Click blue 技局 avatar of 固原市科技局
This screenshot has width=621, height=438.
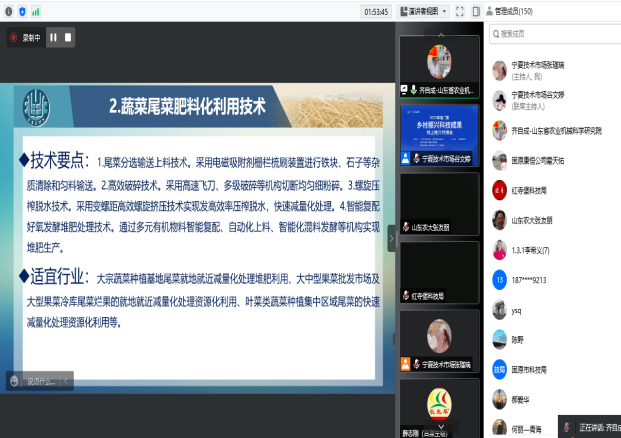coord(499,370)
